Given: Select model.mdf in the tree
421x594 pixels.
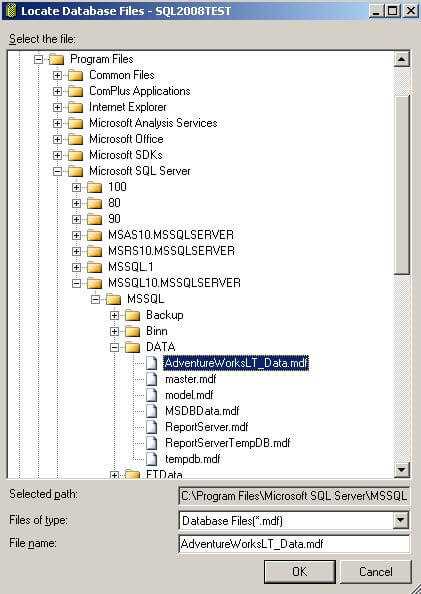Looking at the screenshot, I should (189, 395).
